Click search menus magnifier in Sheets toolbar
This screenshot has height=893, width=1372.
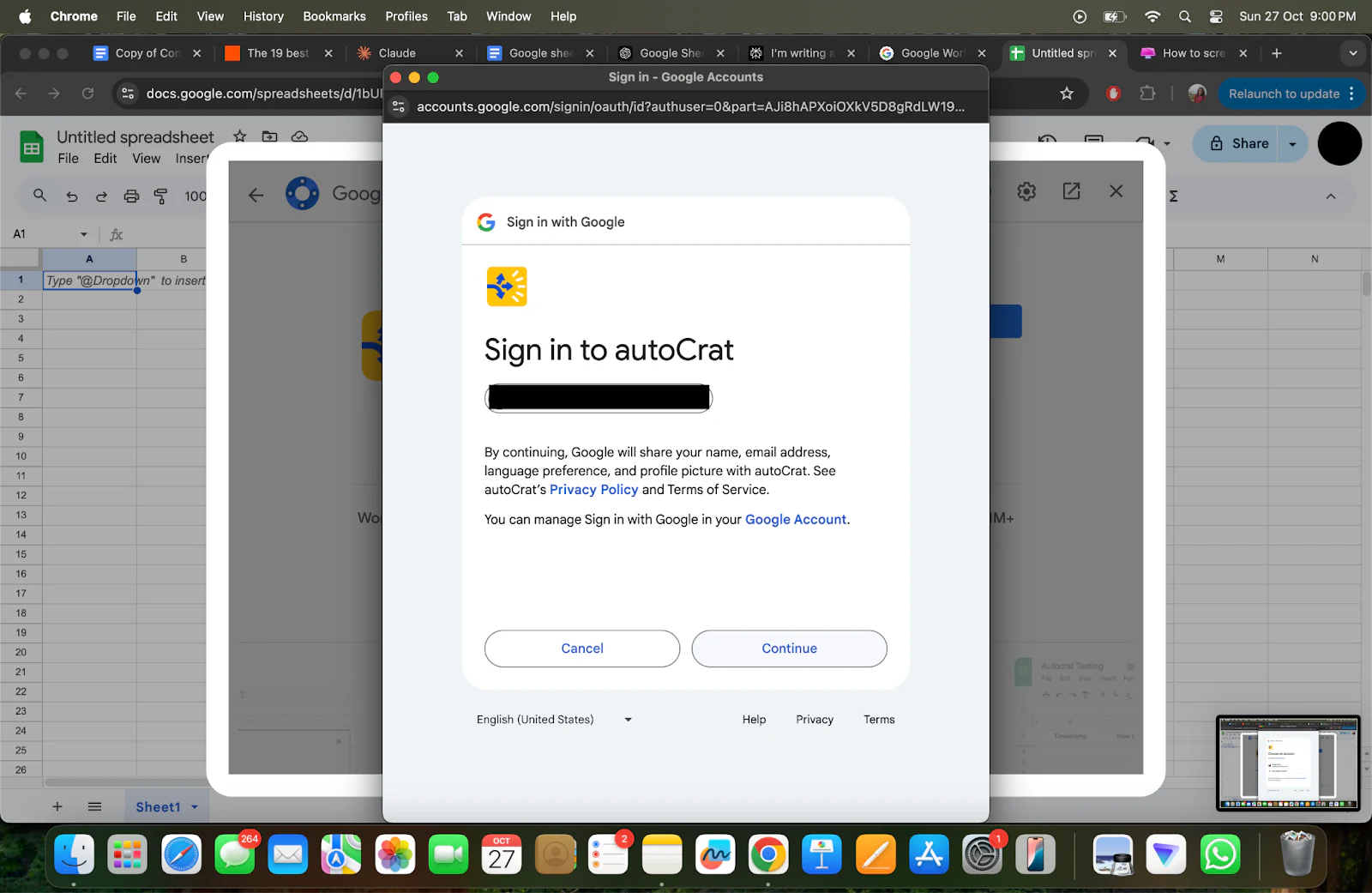coord(39,196)
